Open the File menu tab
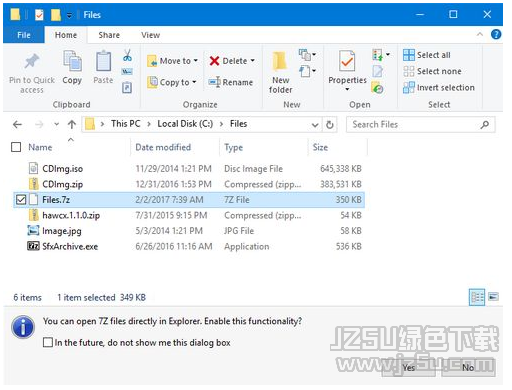The height and width of the screenshot is (390, 512). (x=24, y=35)
